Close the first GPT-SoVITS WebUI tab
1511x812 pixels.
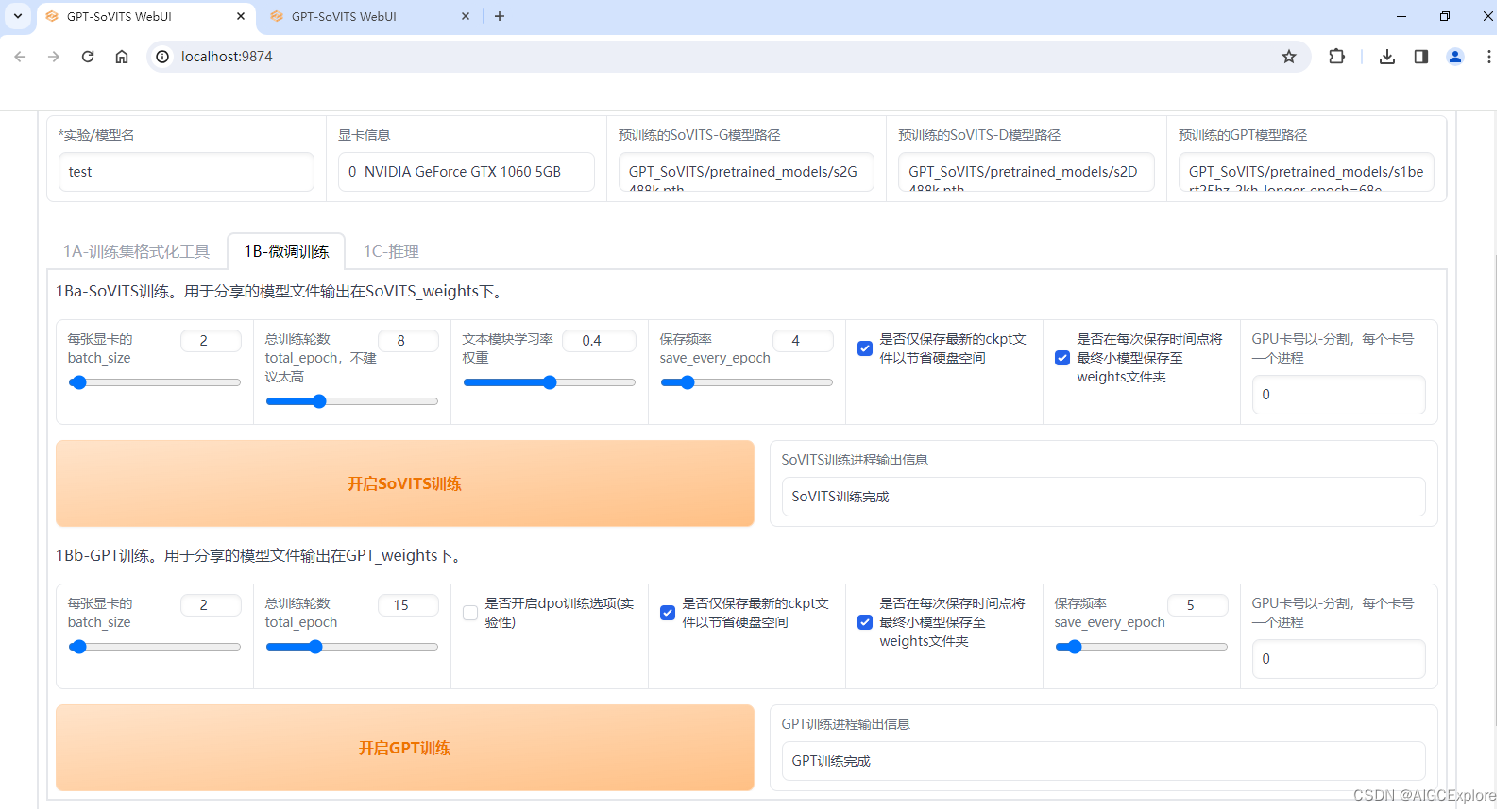pyautogui.click(x=241, y=16)
